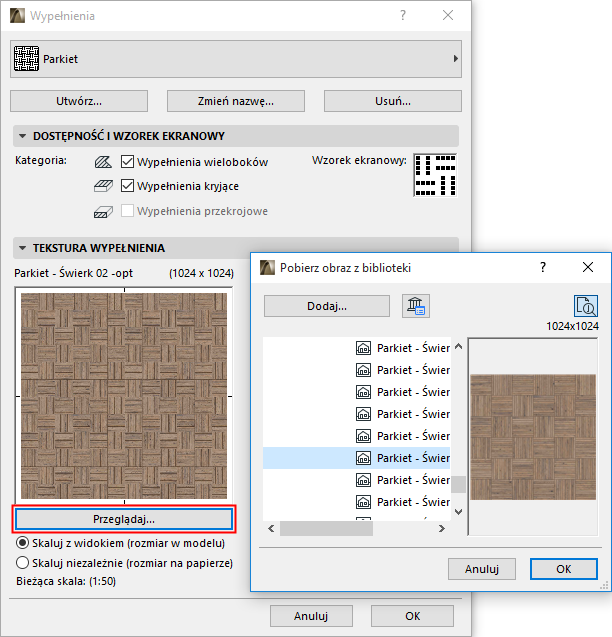This screenshot has width=612, height=637.
Task: Click the horizontal scroll left arrow
Action: [271, 529]
